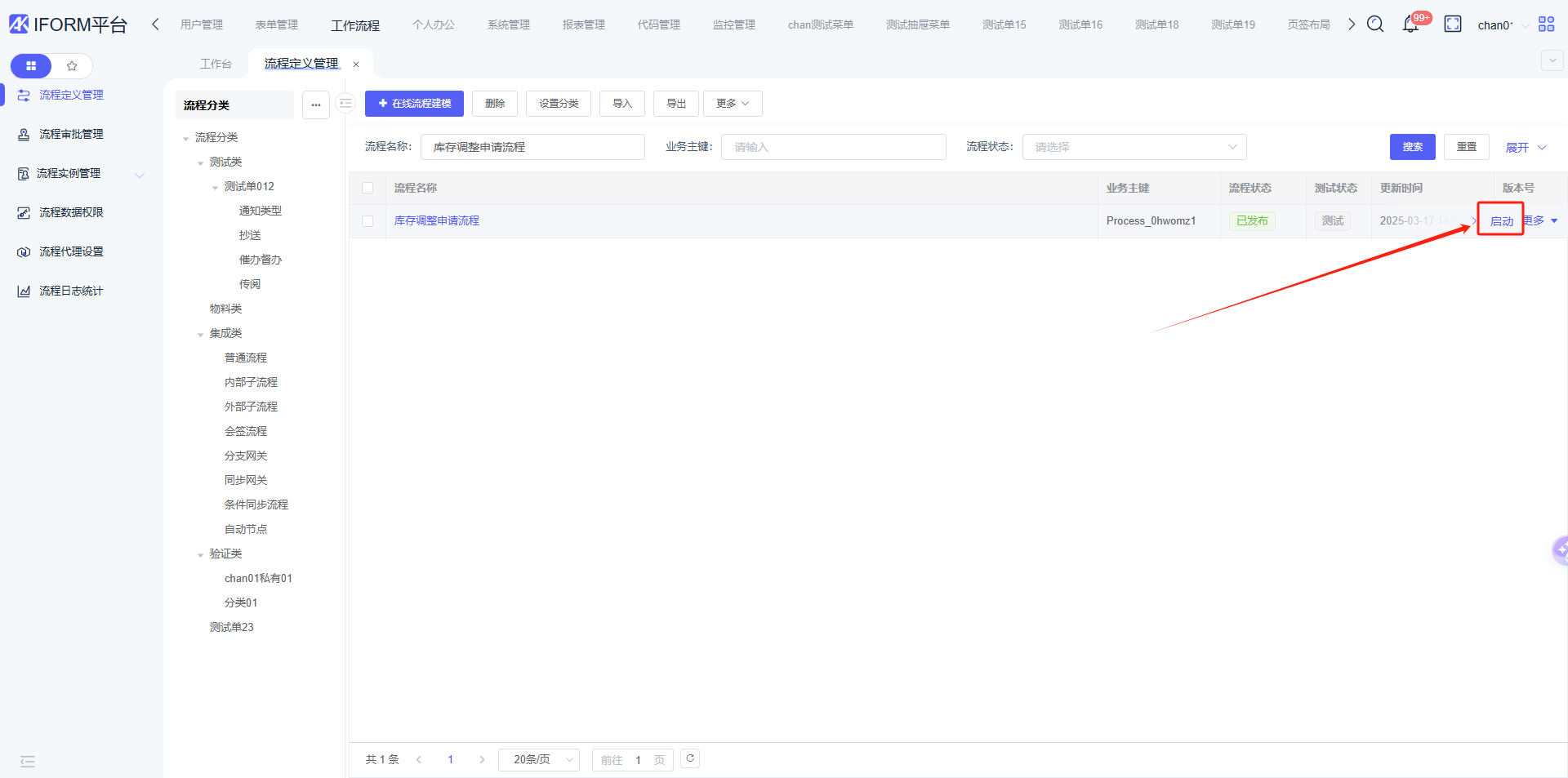This screenshot has width=1568, height=778.
Task: Click 启动 link in the process row
Action: [1501, 221]
